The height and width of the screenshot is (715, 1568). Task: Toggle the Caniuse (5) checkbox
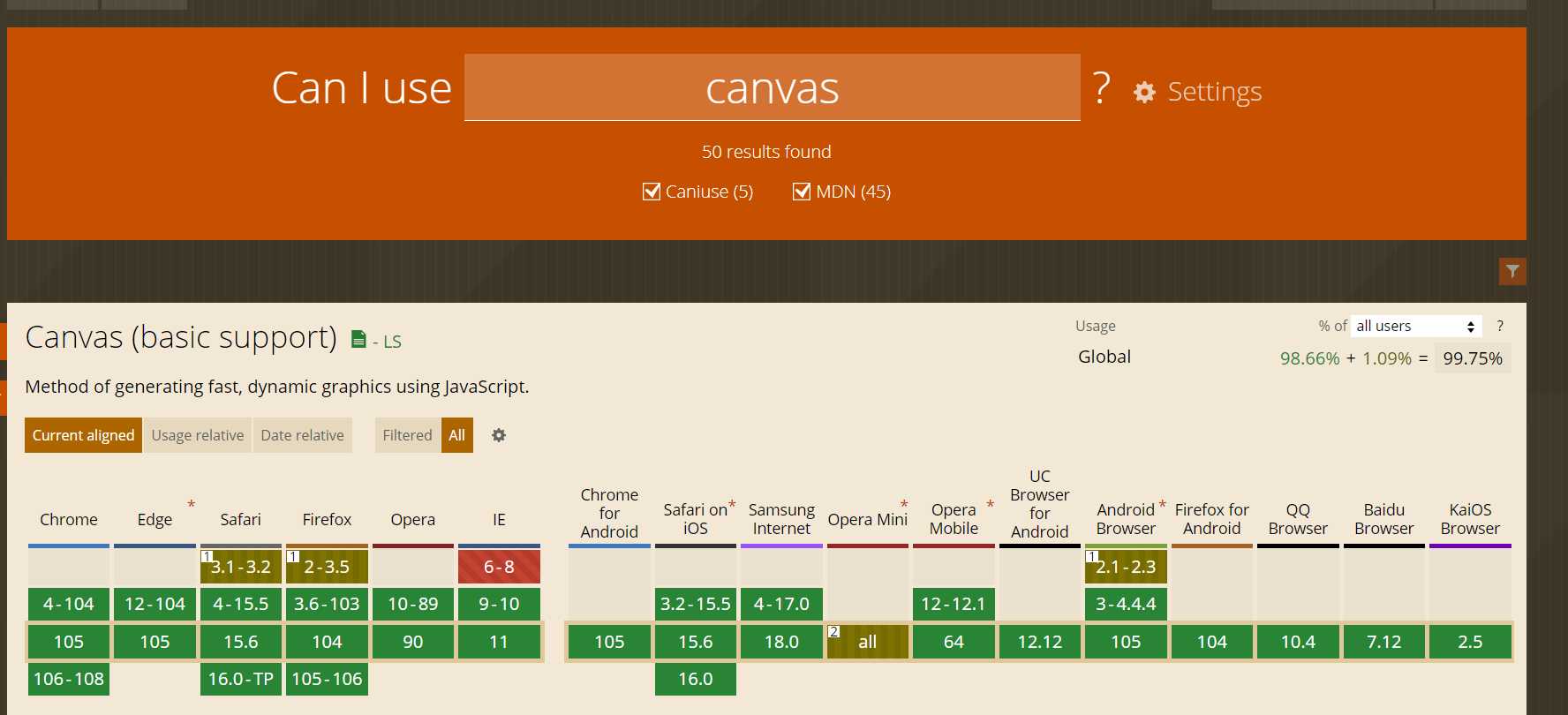[x=652, y=192]
